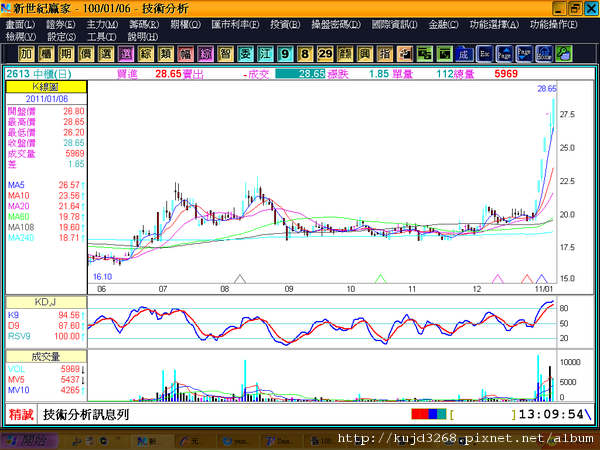Click the 指 index toolbar icon
The image size is (600, 450).
click(385, 54)
